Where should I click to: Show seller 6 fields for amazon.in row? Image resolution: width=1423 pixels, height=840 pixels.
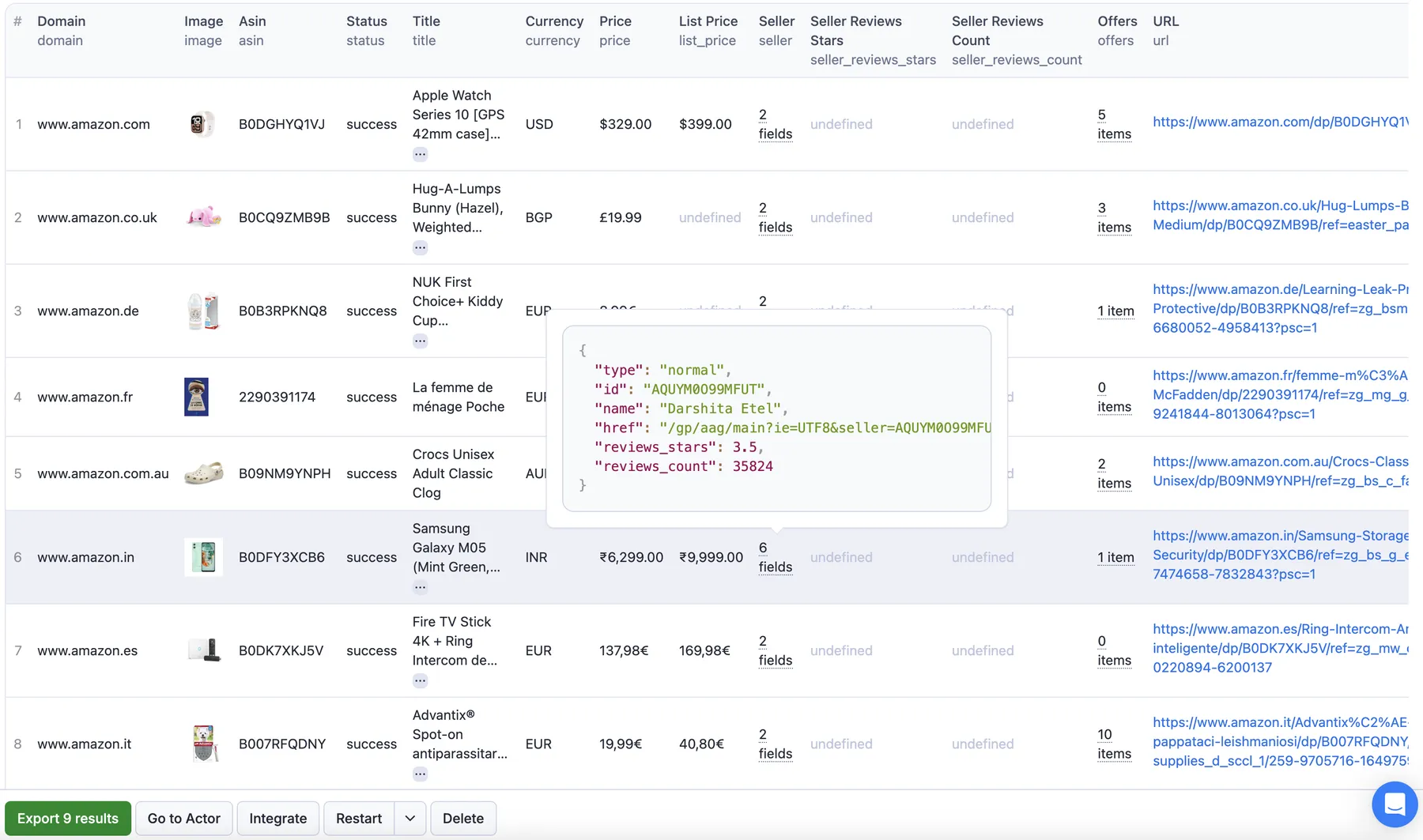tap(775, 557)
